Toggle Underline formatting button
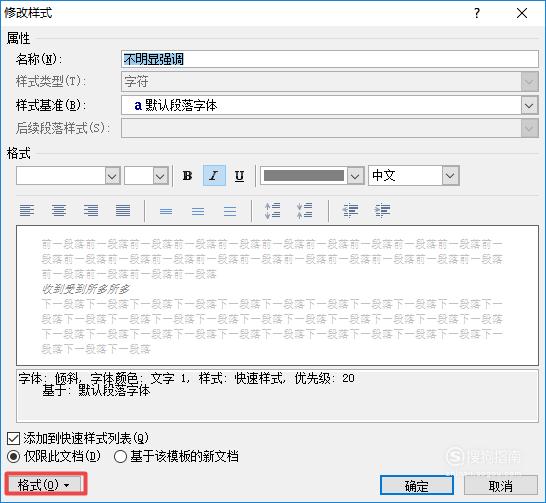The width and height of the screenshot is (546, 503). pos(239,176)
